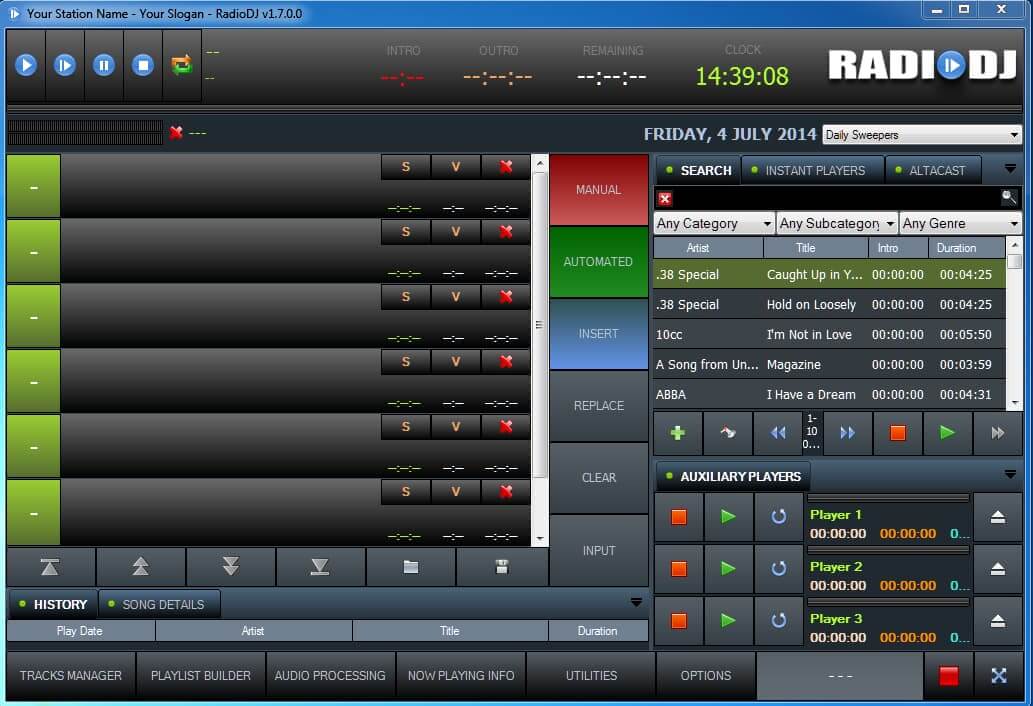This screenshot has width=1033, height=706.
Task: Switch to MANUAL mode
Action: point(598,190)
